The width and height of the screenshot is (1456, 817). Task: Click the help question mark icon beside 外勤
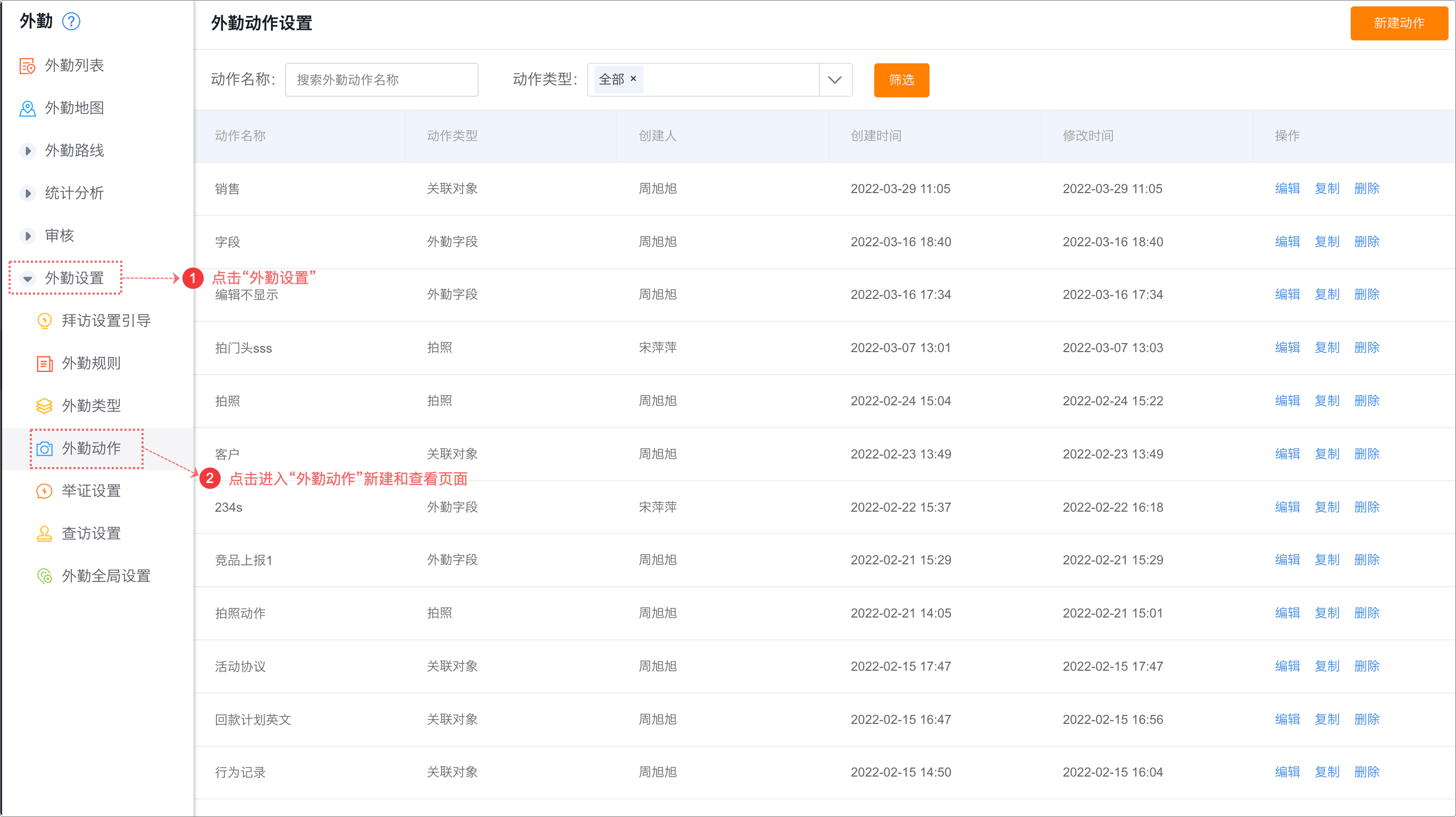click(x=71, y=21)
